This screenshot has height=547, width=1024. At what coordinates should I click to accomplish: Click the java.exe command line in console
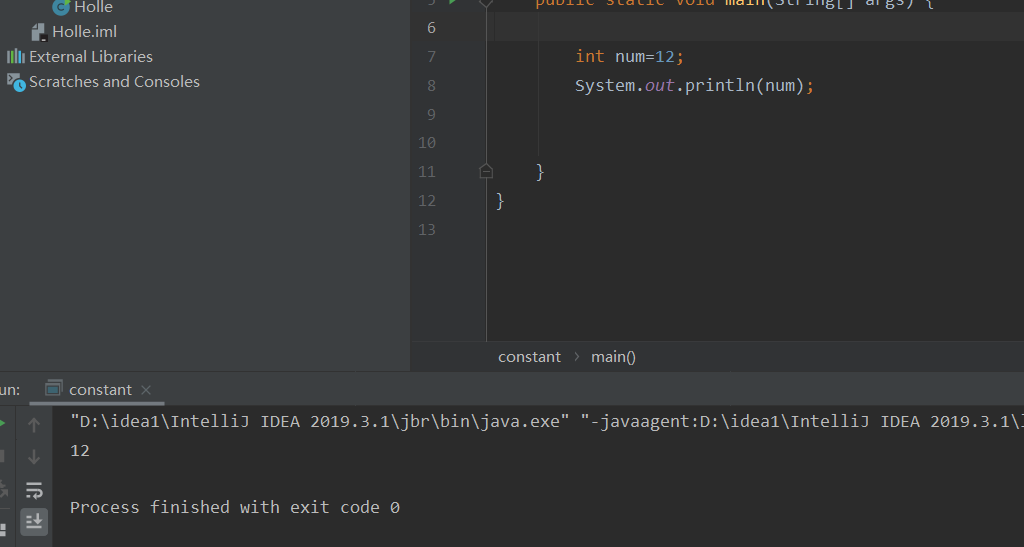(x=320, y=422)
